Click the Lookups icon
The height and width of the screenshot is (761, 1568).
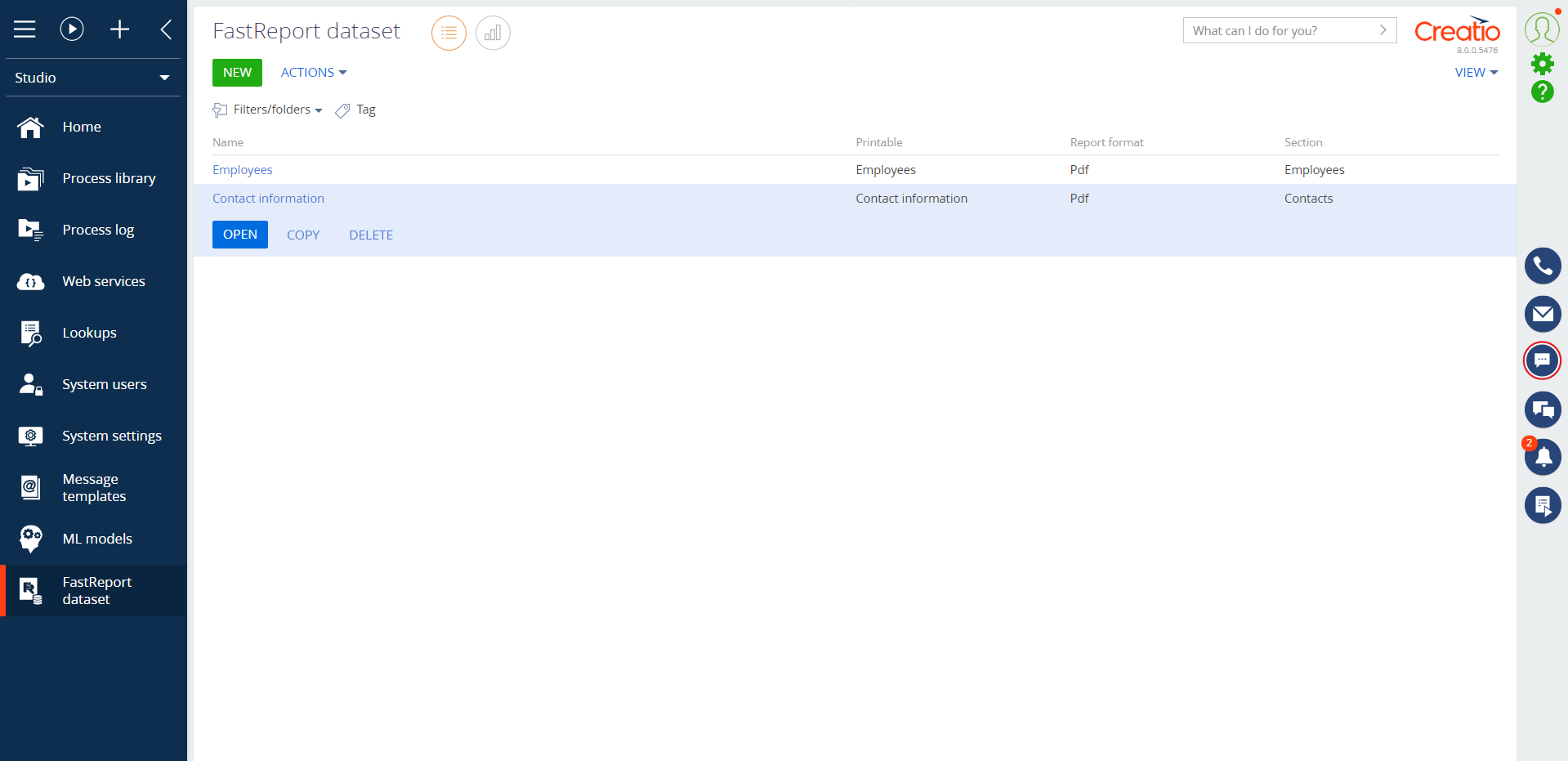tap(30, 333)
